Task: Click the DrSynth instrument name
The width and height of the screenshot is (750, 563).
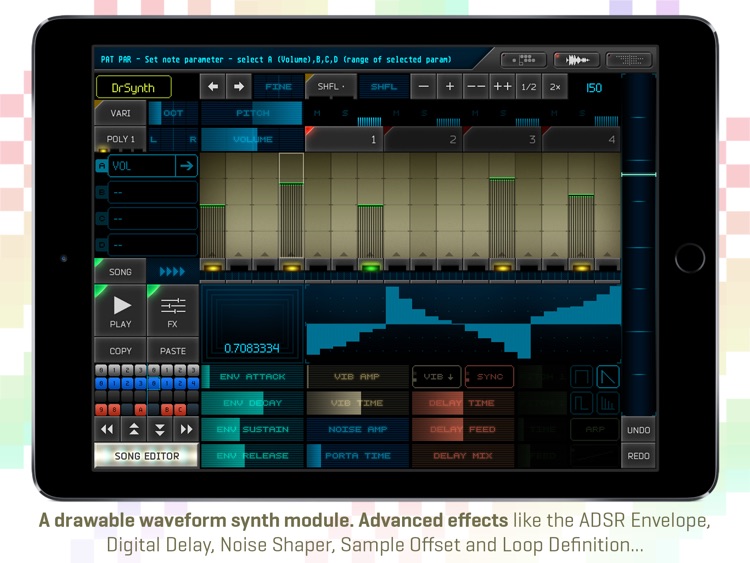Action: (x=133, y=88)
